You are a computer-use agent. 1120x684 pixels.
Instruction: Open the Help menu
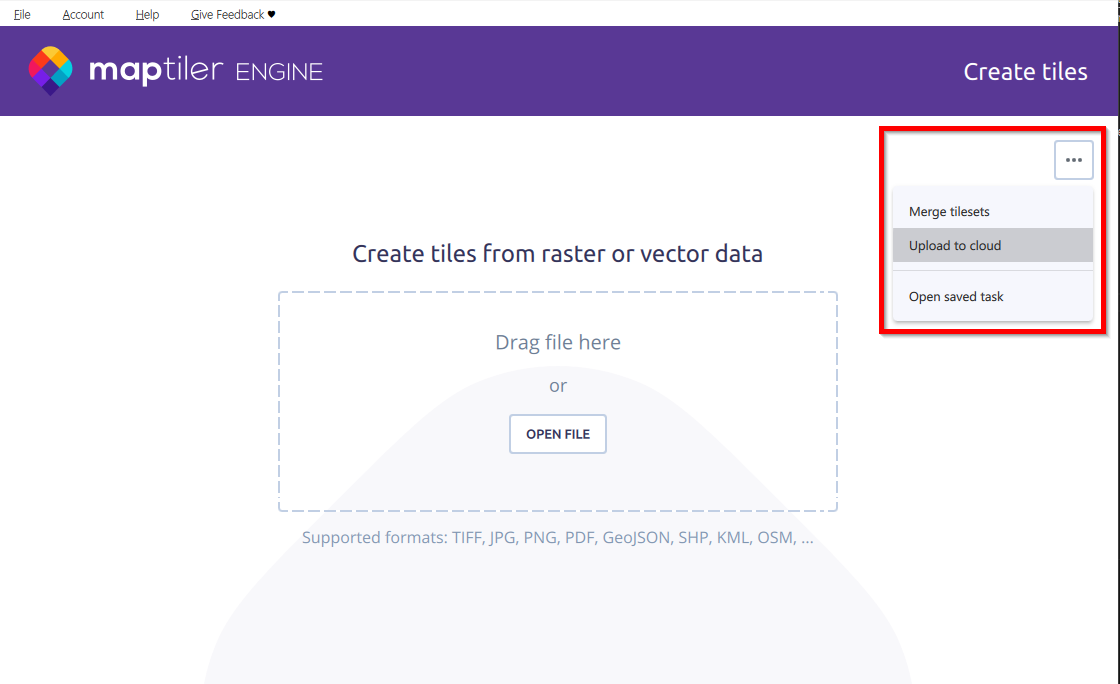click(x=147, y=15)
